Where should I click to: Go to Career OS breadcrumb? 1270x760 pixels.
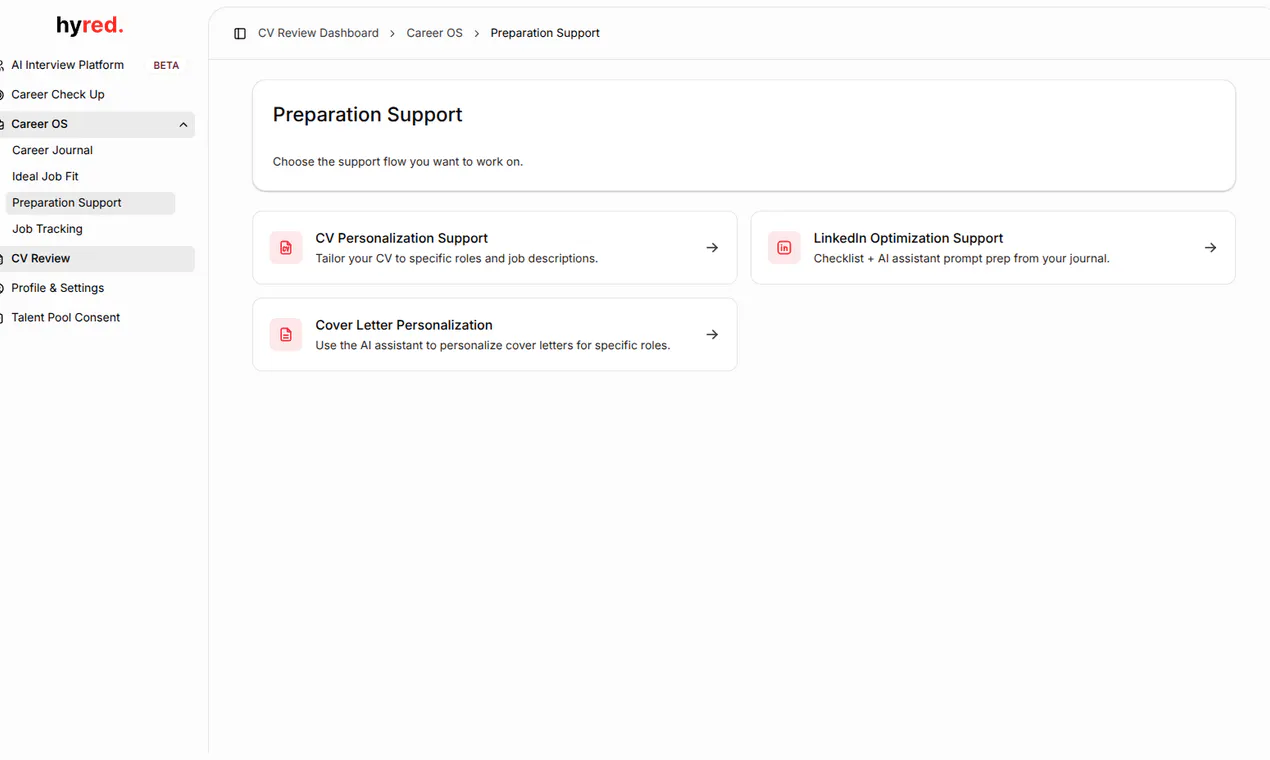point(435,33)
